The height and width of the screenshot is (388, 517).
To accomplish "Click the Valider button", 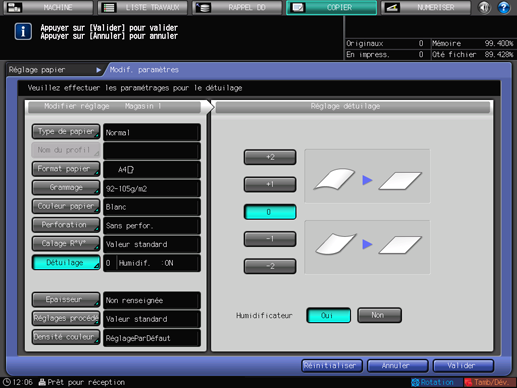I will point(463,366).
